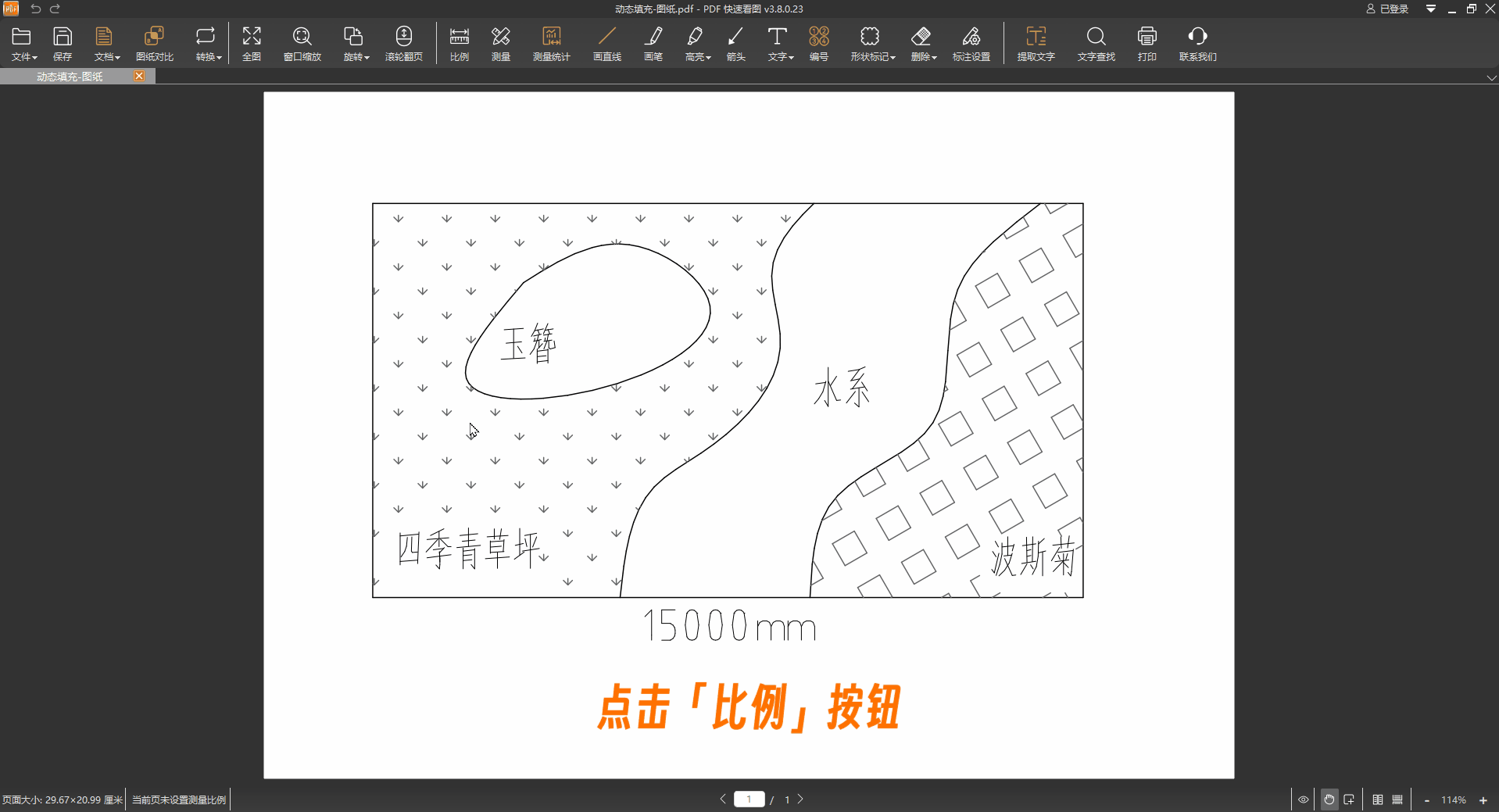Expand 形状标记 shape marker dropdown
This screenshot has width=1499, height=812.
coord(872,44)
